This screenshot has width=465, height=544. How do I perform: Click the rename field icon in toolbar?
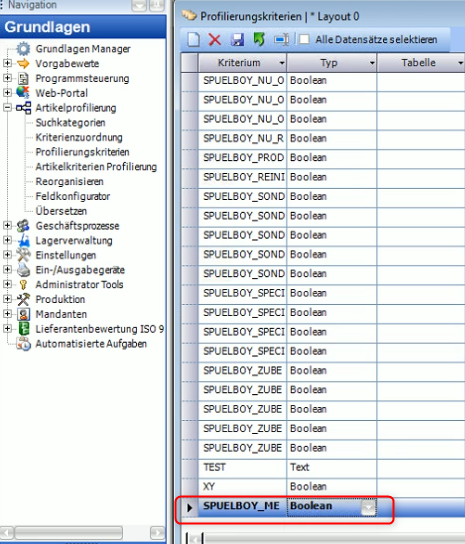coord(281,40)
